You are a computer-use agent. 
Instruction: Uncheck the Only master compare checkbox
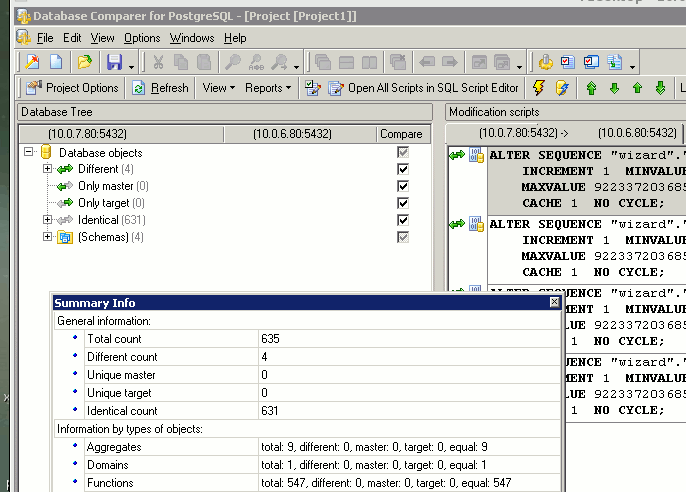(x=403, y=186)
